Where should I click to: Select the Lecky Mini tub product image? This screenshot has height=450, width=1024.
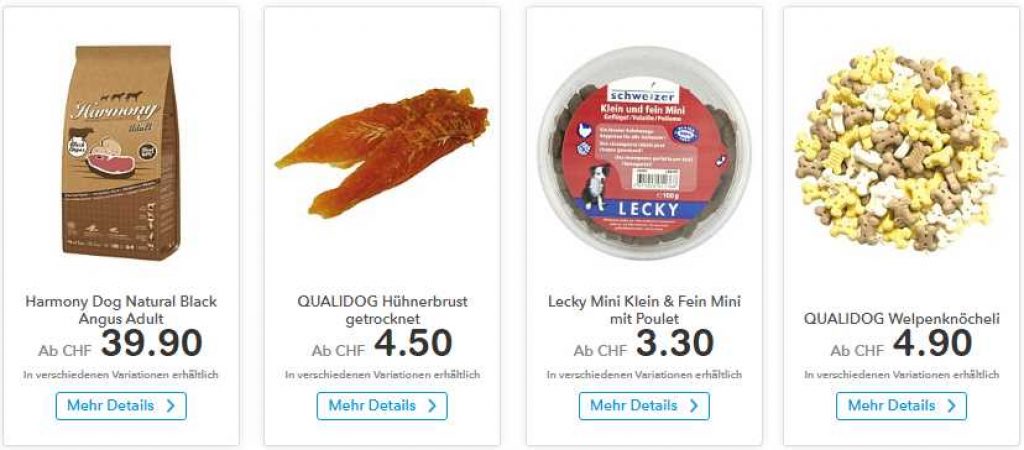pyautogui.click(x=644, y=153)
